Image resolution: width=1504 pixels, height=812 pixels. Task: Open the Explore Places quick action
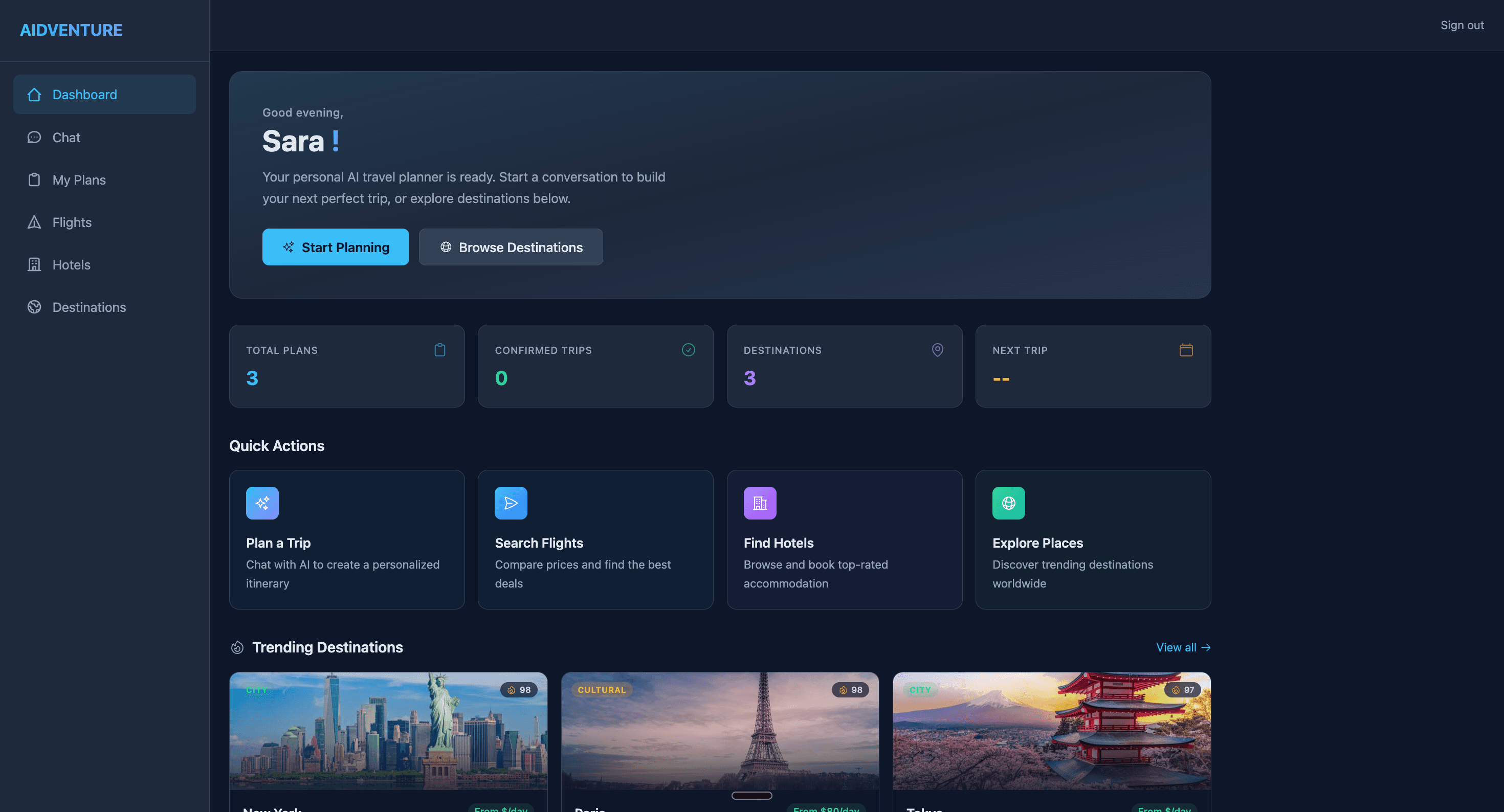pos(1093,540)
